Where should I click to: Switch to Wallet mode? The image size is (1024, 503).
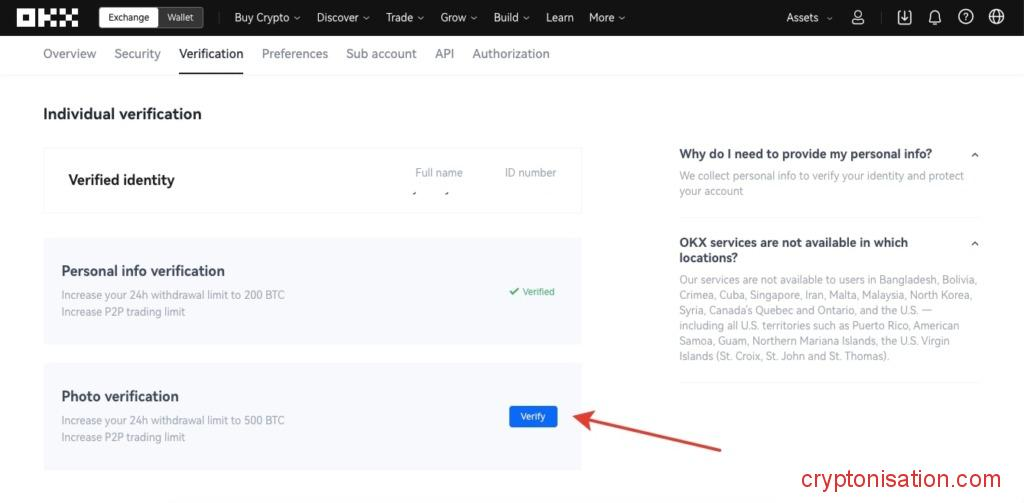pos(181,17)
